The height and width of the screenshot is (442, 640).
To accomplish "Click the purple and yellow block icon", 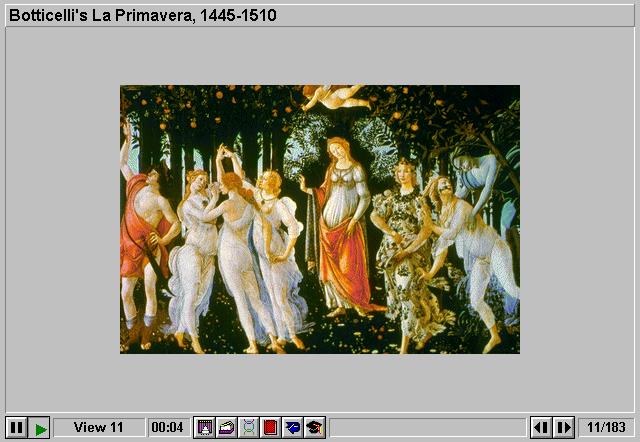I will click(227, 427).
